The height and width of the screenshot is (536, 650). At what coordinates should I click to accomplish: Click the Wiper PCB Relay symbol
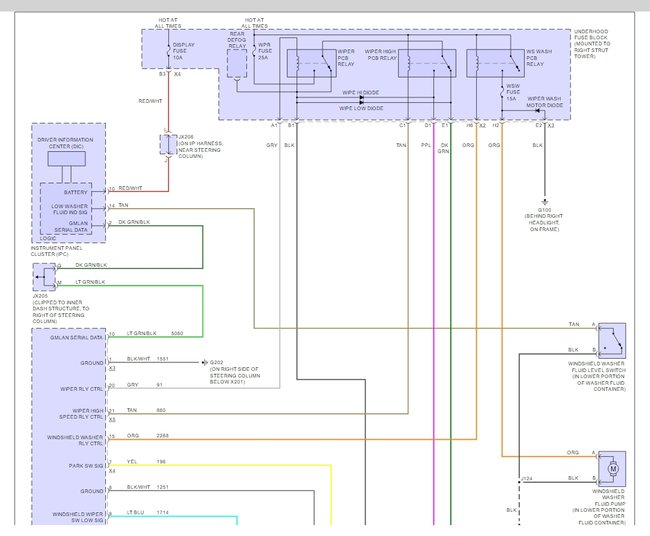click(x=311, y=63)
